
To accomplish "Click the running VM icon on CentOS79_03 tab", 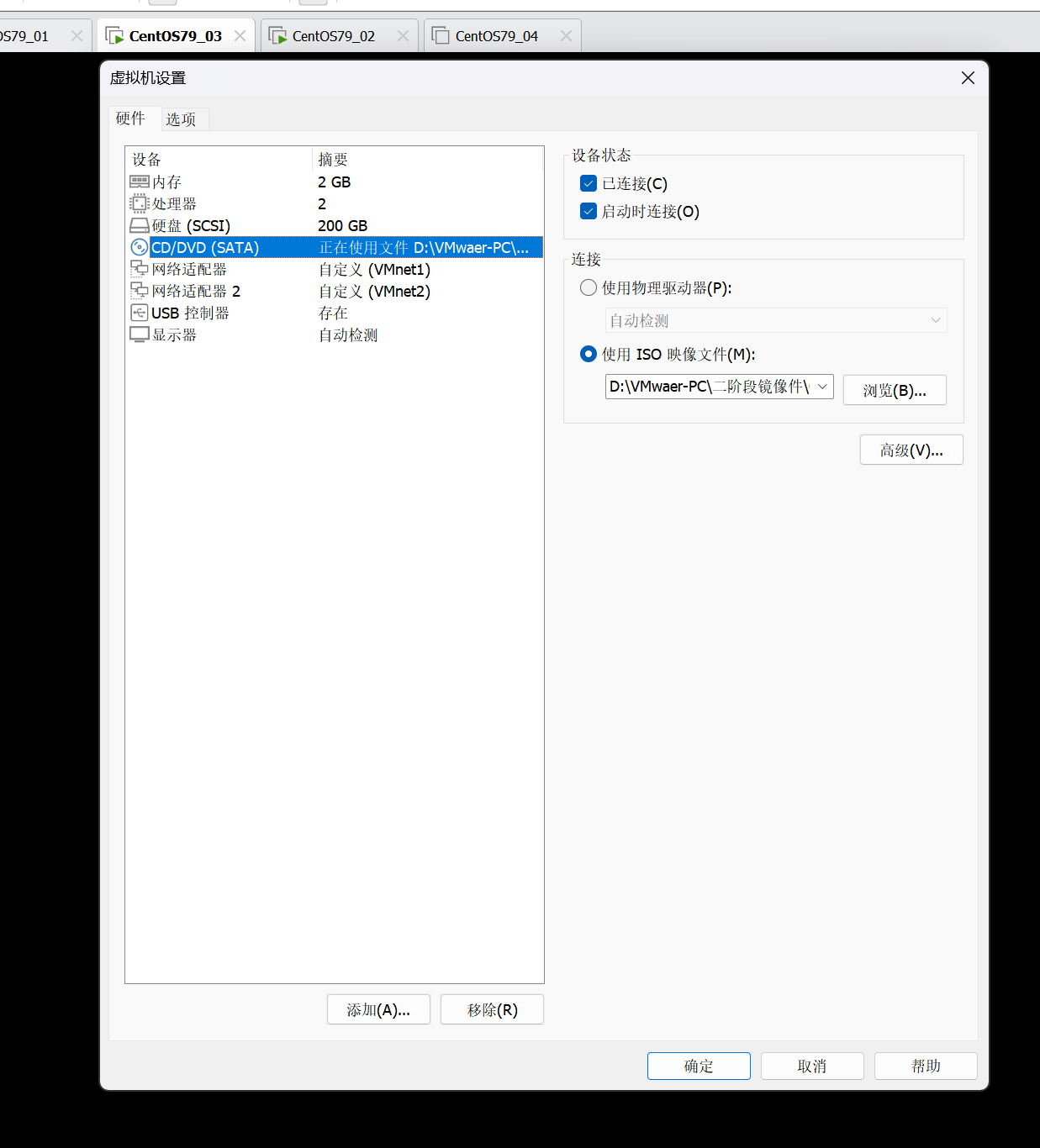I will (114, 35).
